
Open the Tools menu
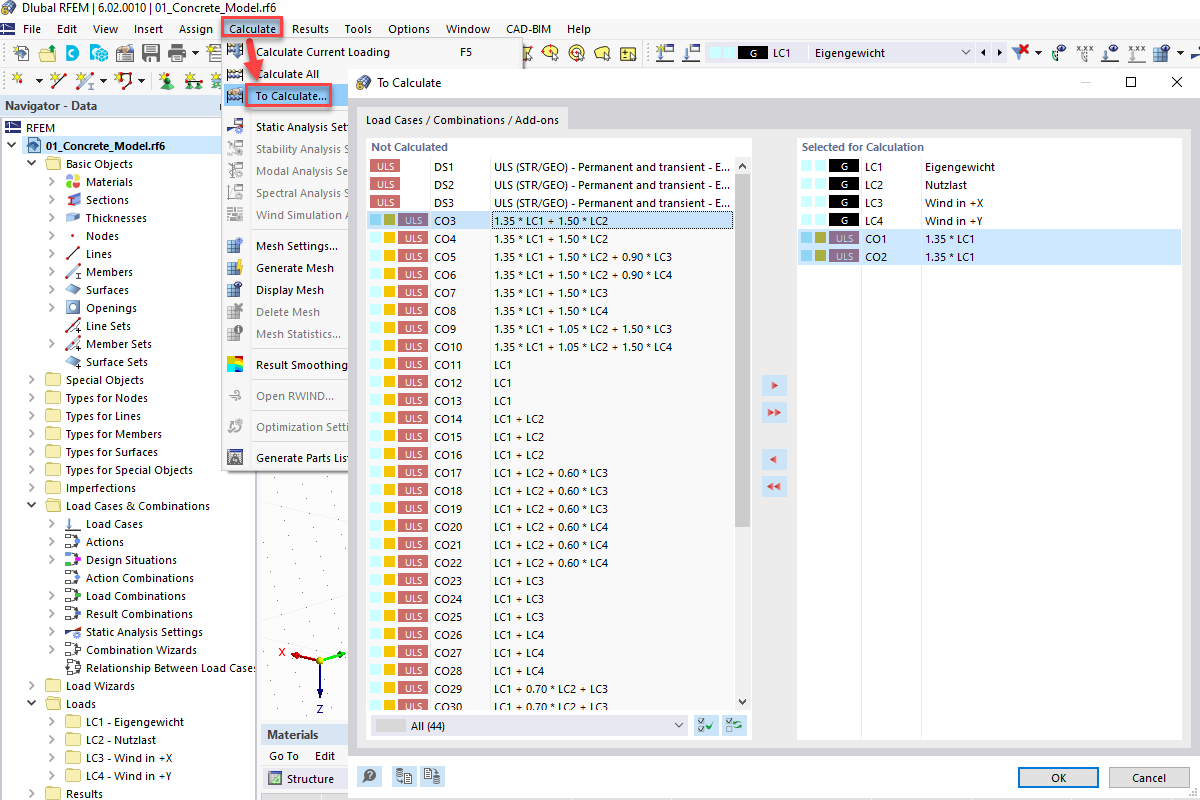point(358,29)
